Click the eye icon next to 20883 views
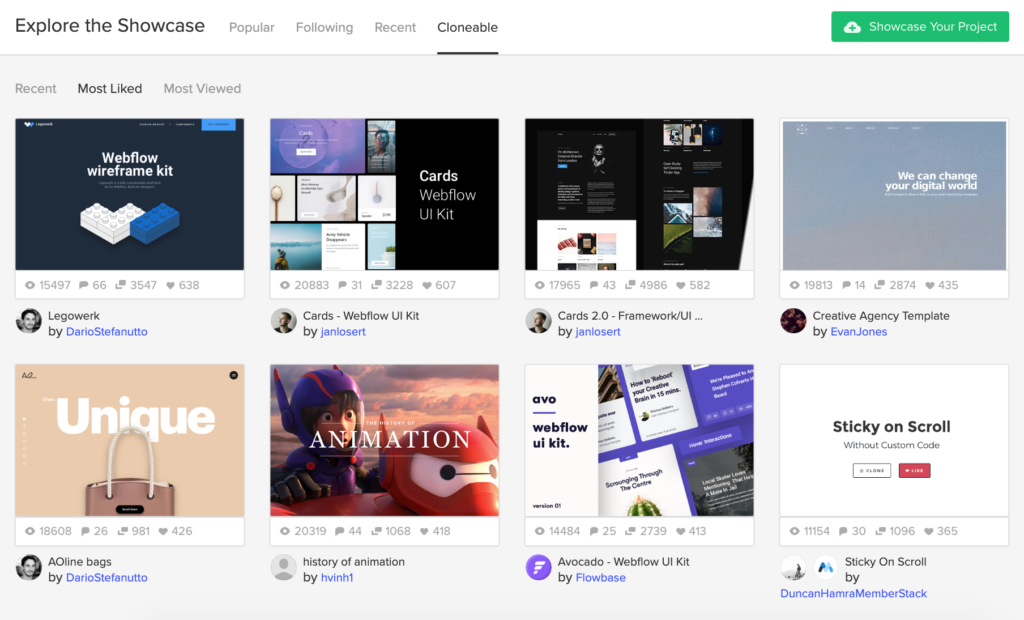 [x=285, y=286]
